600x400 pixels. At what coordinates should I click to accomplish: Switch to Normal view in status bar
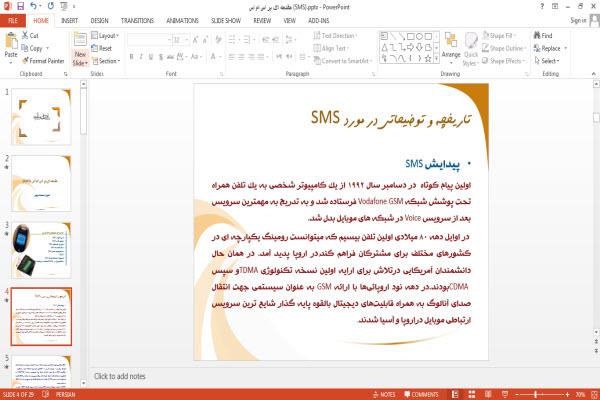(455, 394)
